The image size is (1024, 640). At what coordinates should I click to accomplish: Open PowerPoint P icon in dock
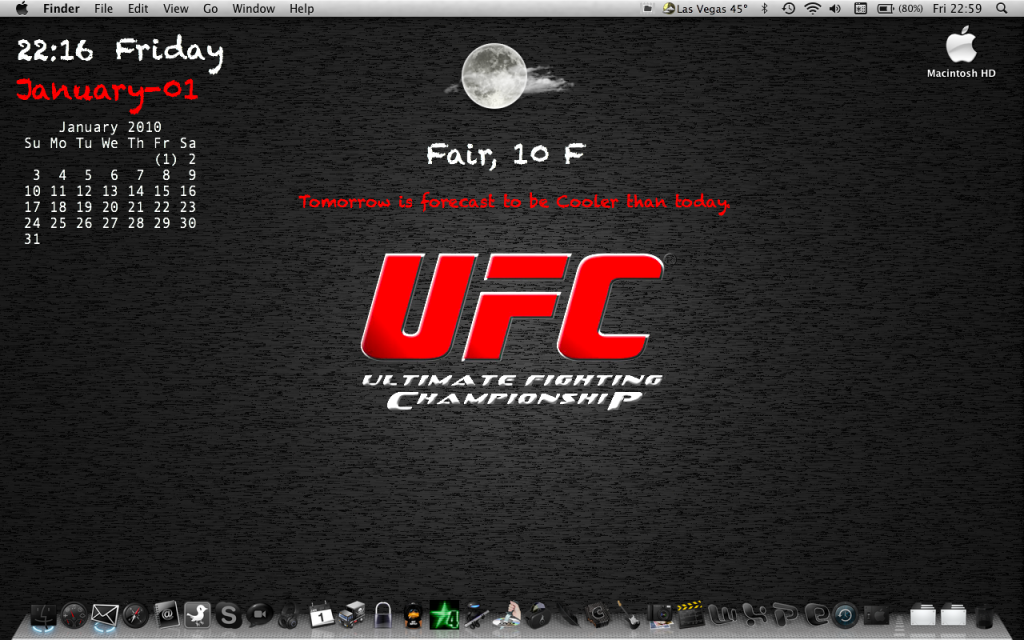coord(784,615)
